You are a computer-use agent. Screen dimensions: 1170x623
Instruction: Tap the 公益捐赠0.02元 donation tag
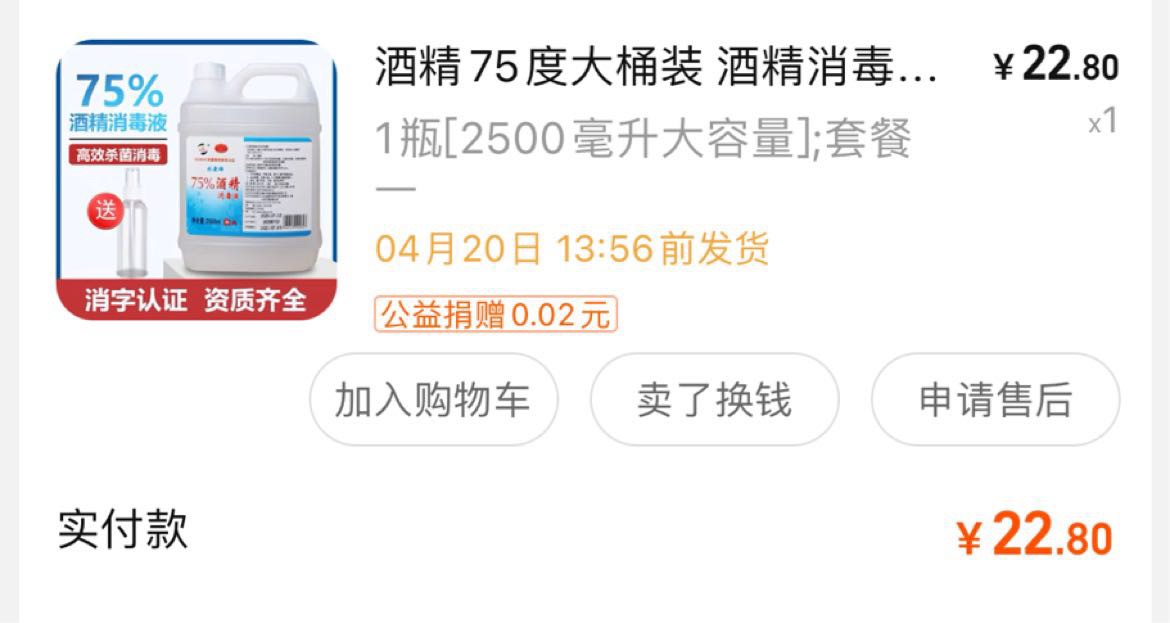495,314
